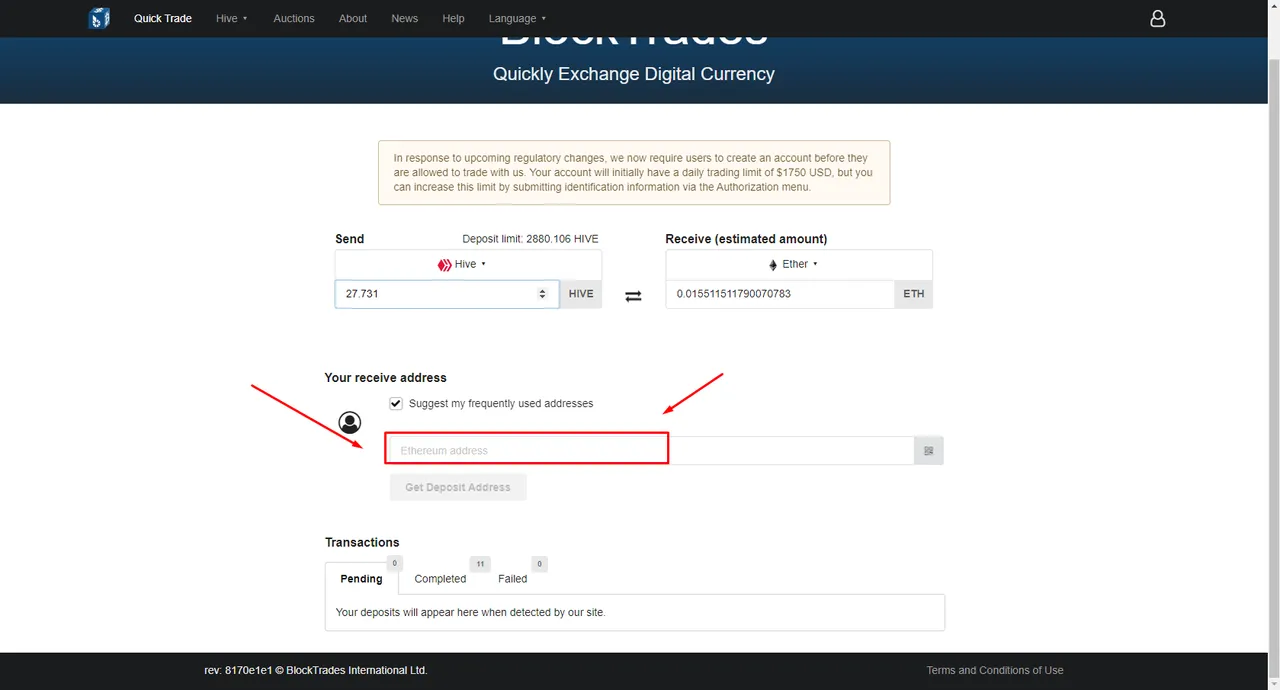1280x690 pixels.
Task: Click the Deposit limit: 2880.106 HIVE text
Action: click(x=530, y=239)
